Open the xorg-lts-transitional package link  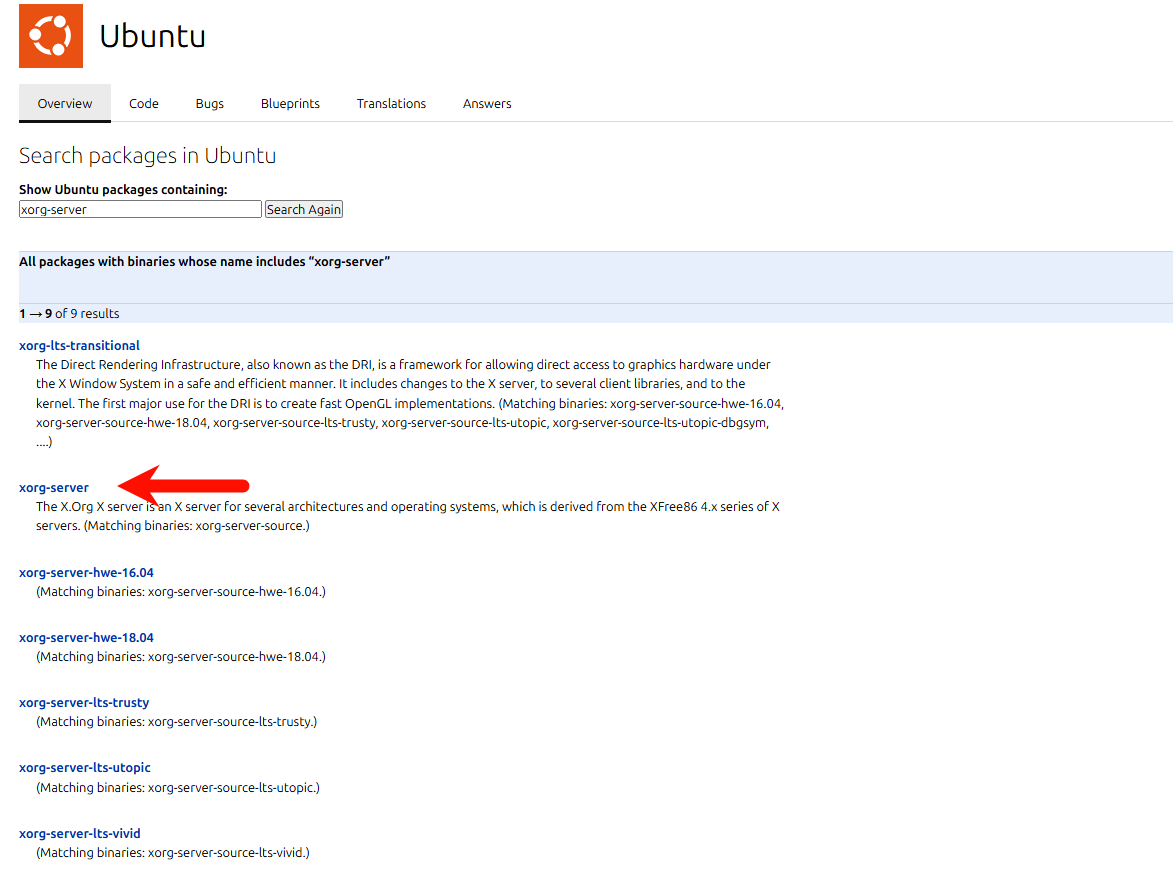coord(79,346)
